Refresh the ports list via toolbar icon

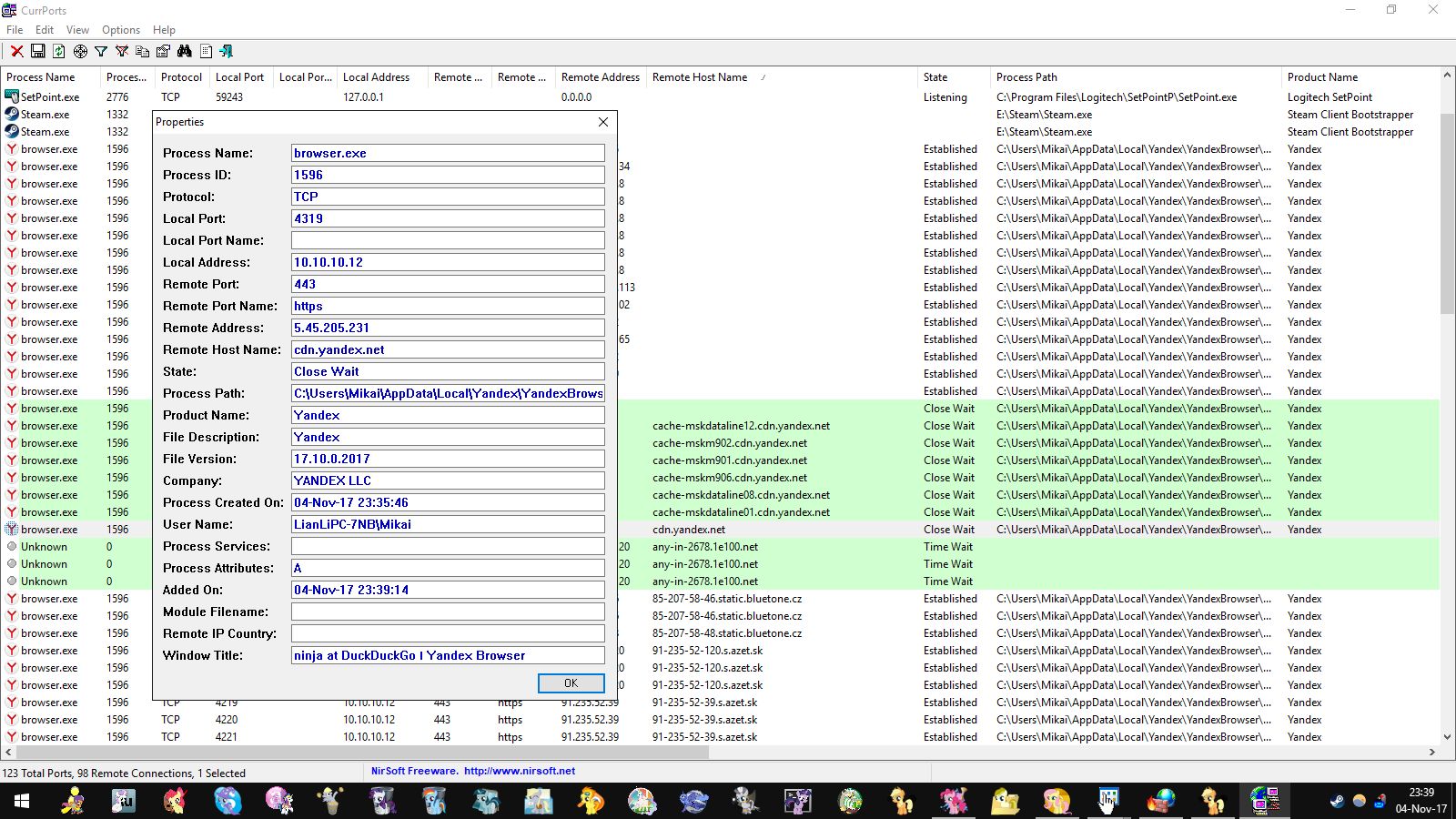59,52
